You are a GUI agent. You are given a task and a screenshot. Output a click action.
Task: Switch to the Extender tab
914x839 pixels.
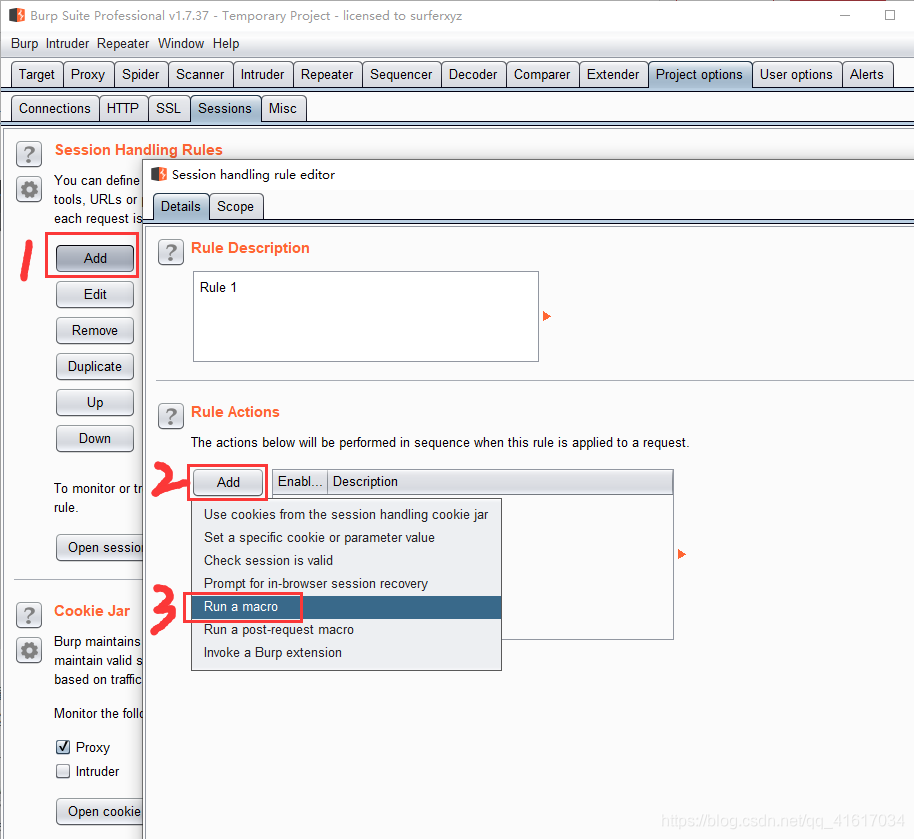point(613,75)
